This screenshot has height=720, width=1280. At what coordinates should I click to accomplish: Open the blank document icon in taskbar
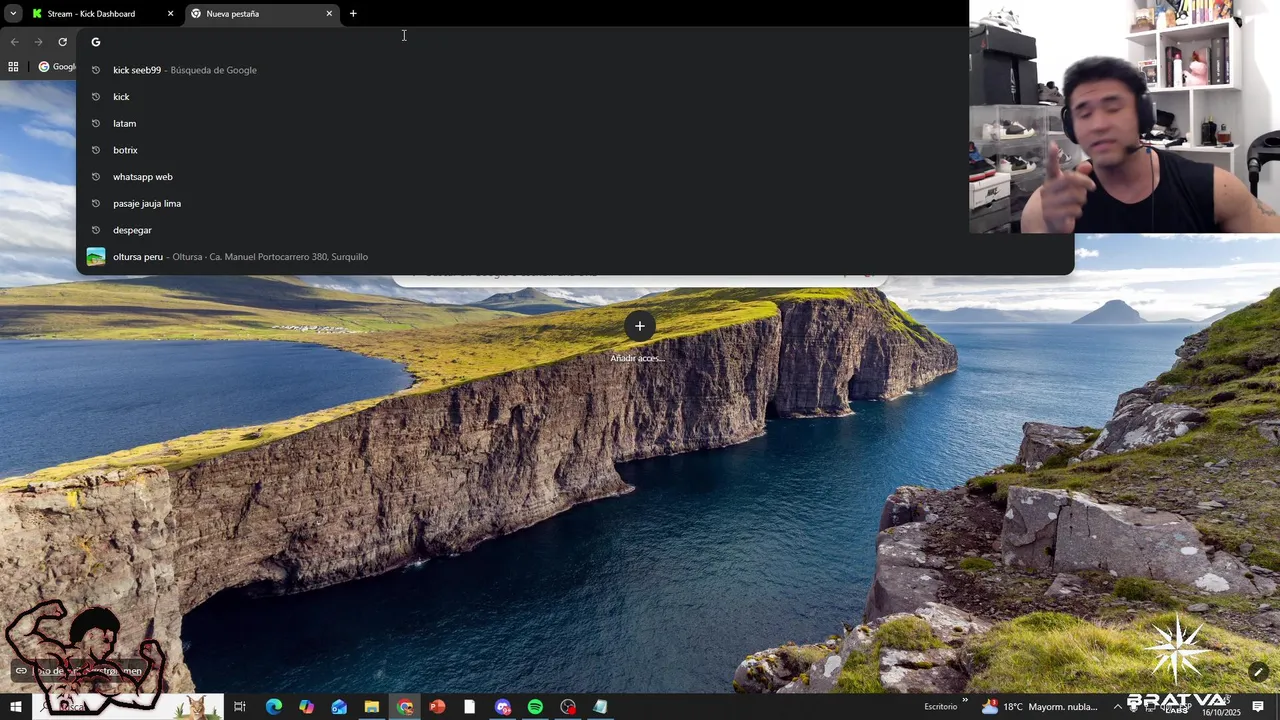point(470,707)
